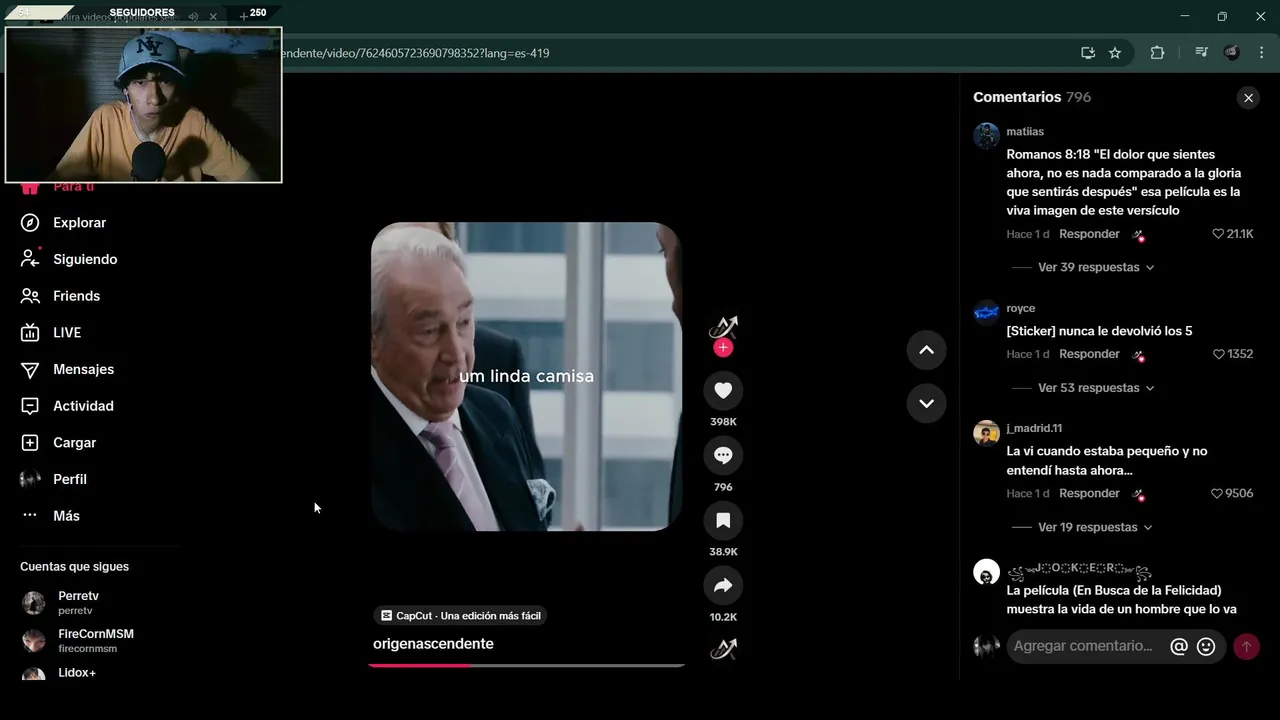The image size is (1280, 720).
Task: Expand 39 respuestas under matiias comment
Action: point(1096,268)
